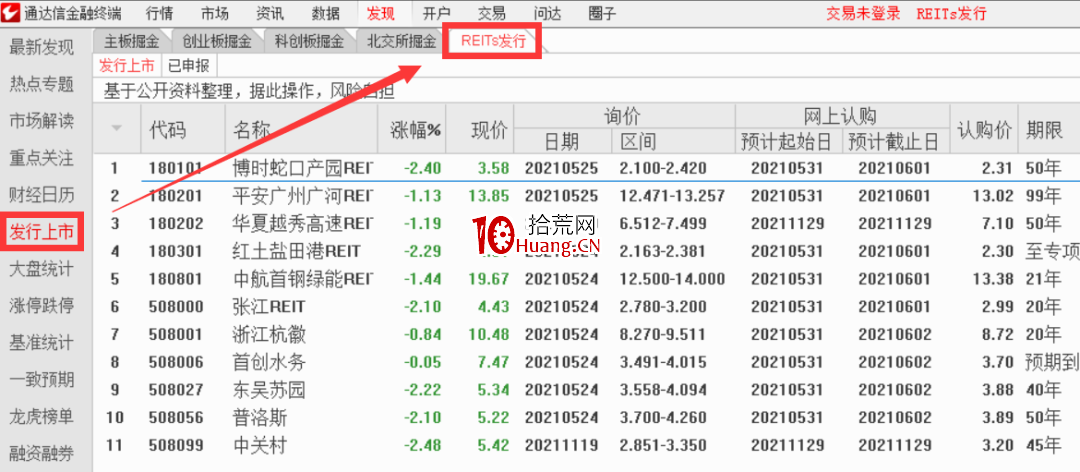This screenshot has height=472, width=1080.
Task: Sort by the 代码 column header
Action: 167,130
